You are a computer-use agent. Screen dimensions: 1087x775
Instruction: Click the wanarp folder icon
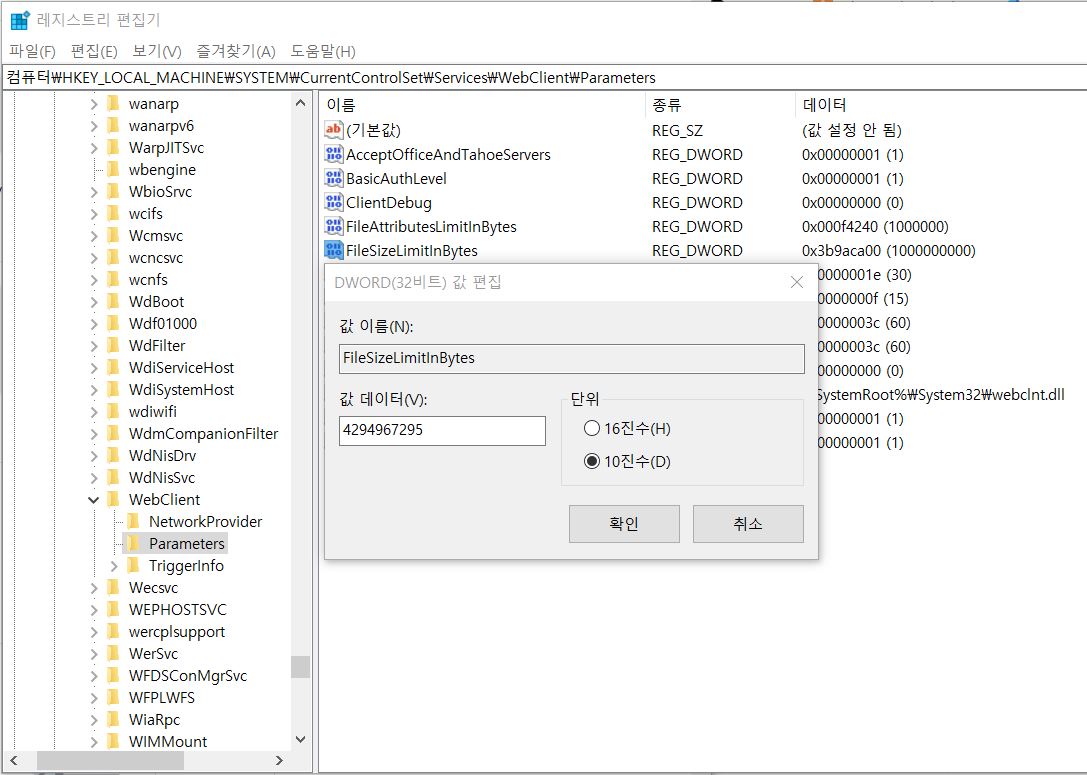(x=114, y=104)
